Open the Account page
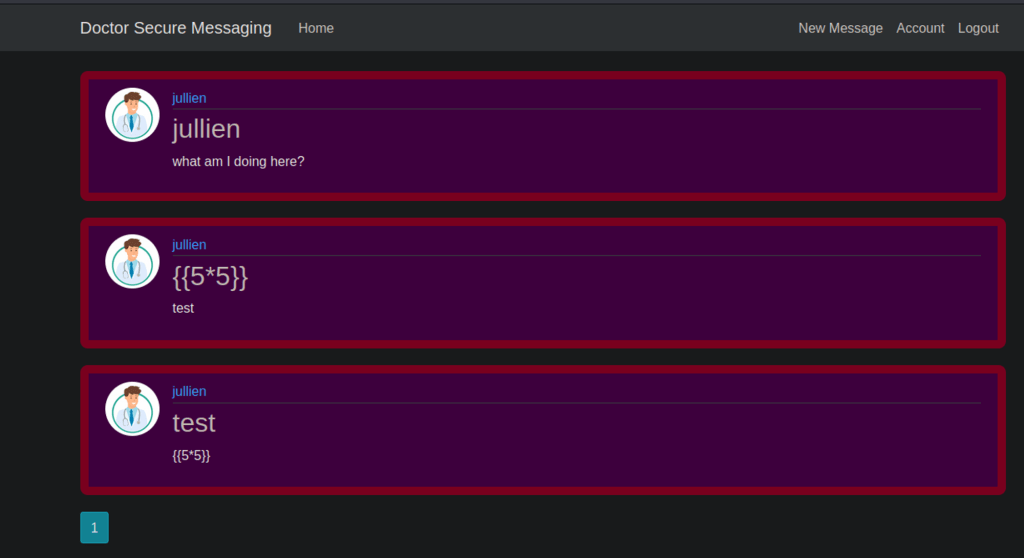The image size is (1024, 558). [x=920, y=28]
